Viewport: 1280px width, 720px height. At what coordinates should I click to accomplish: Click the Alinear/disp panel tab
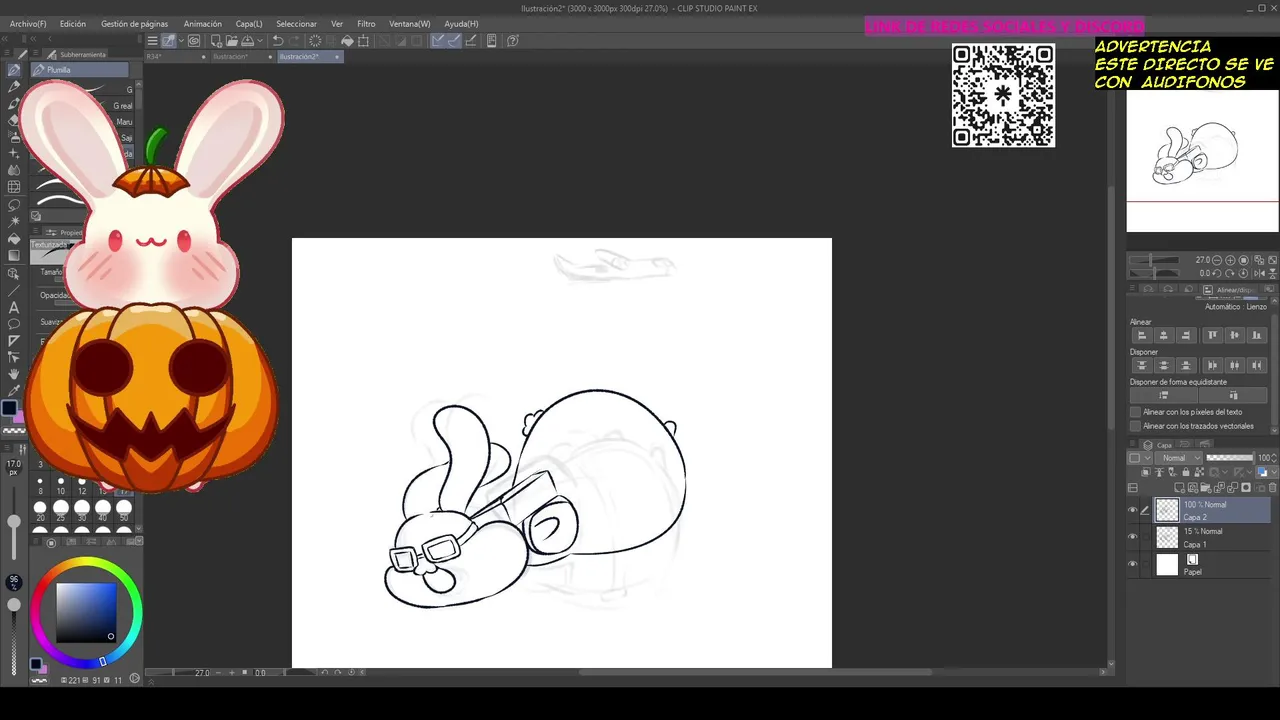click(x=1230, y=290)
